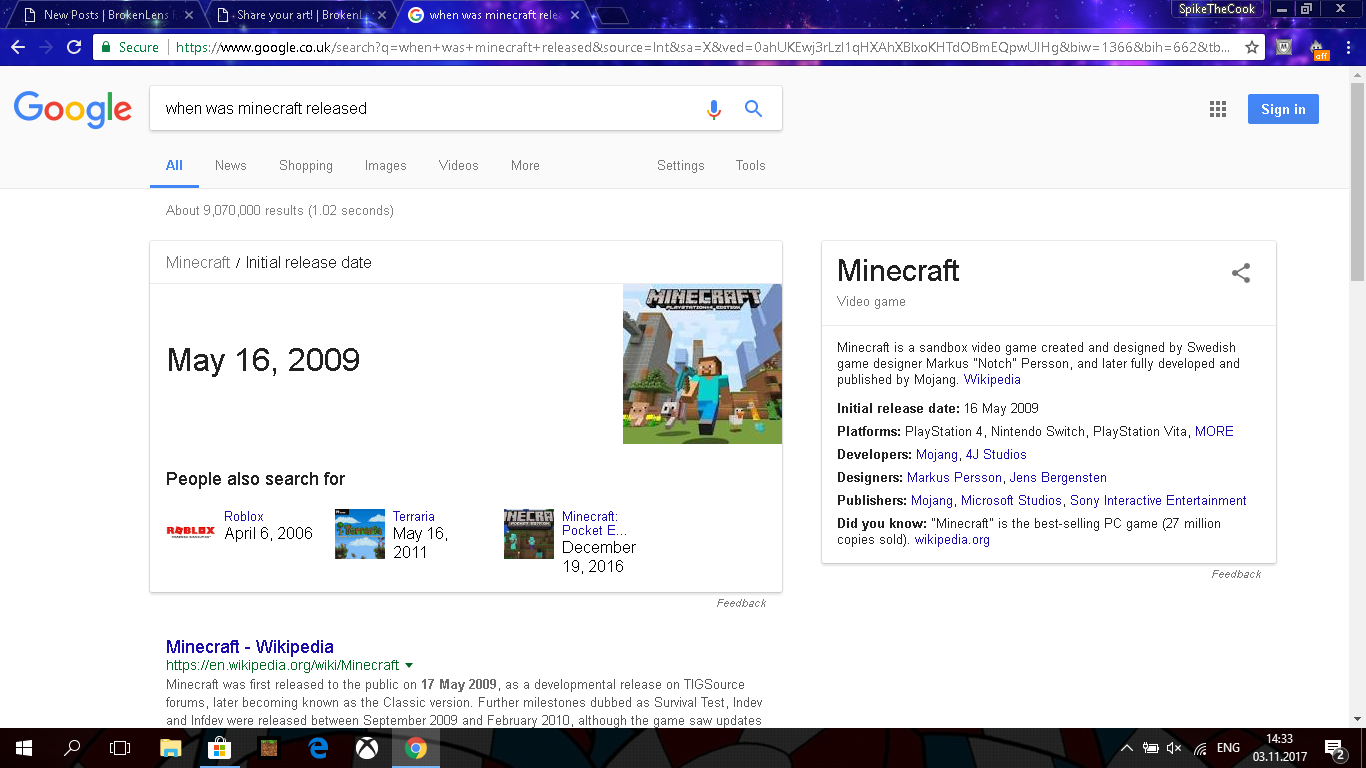Click the blue magnifier search icon
This screenshot has width=1366, height=768.
pyautogui.click(x=754, y=109)
